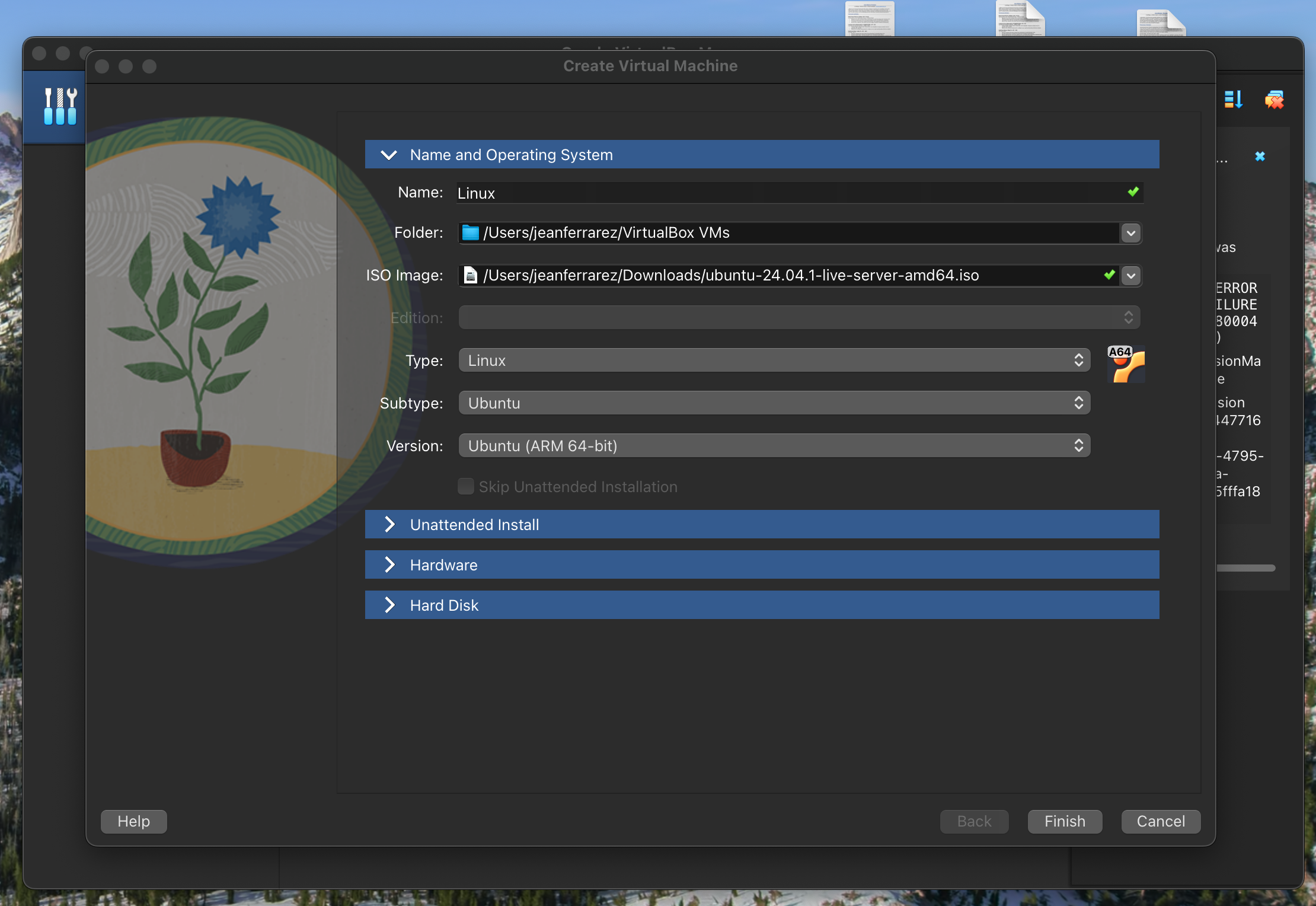Click the blue folder icon in Folder field
Viewport: 1316px width, 906px height.
pos(471,232)
